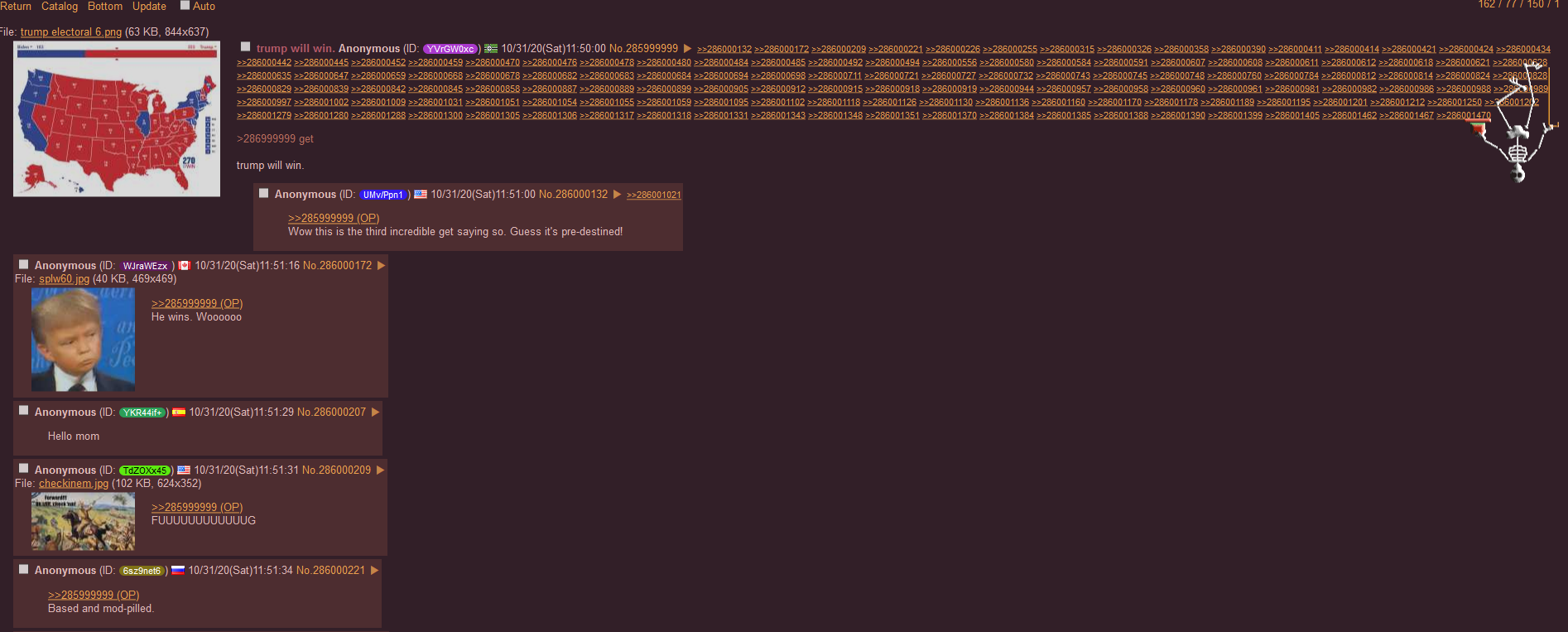This screenshot has height=632, width=1568.
Task: Click Canadian flag on post 286000172
Action: (185, 265)
